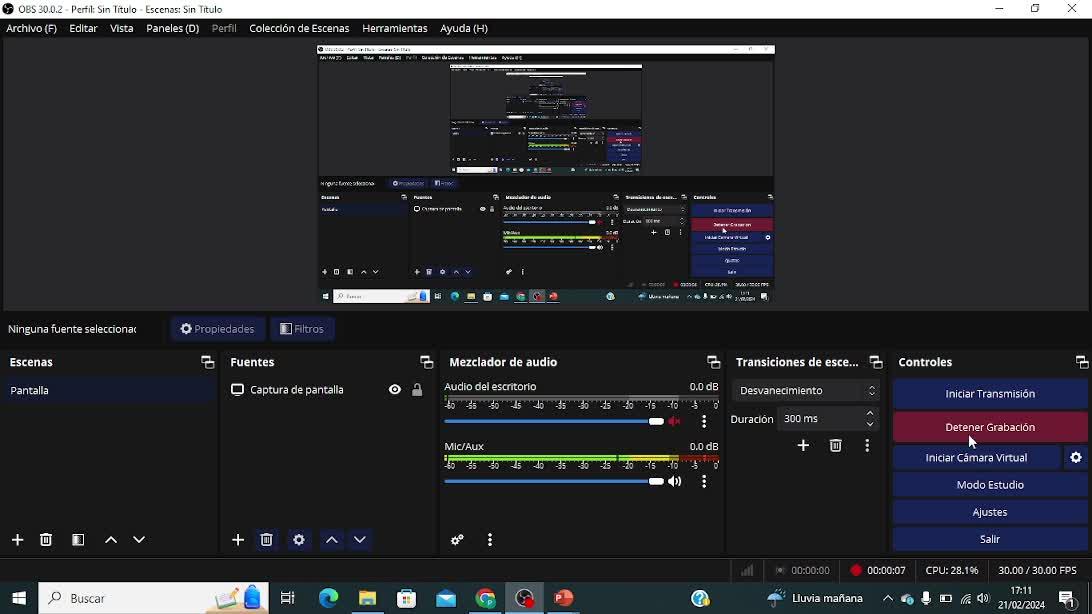The image size is (1092, 614).
Task: Delete the selected scene using trash icon
Action: [x=46, y=540]
